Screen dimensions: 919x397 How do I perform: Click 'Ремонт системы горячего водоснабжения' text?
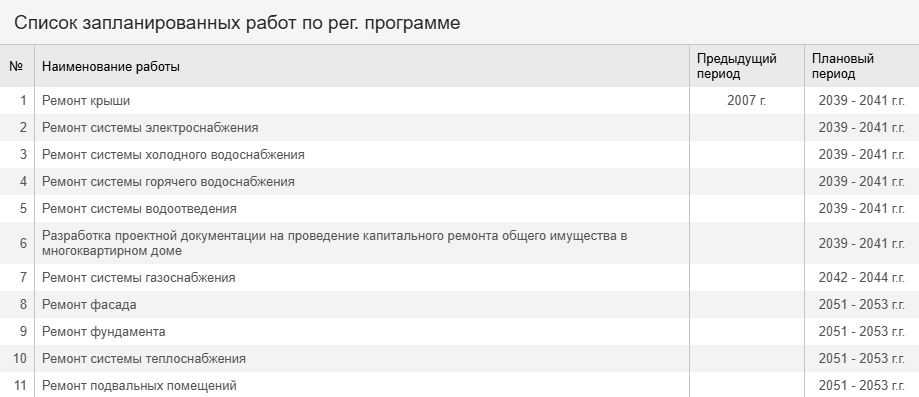[x=168, y=182]
